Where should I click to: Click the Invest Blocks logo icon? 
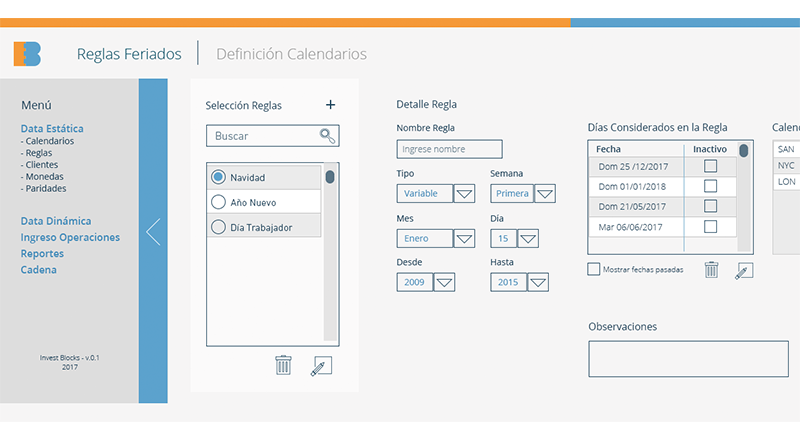click(x=27, y=54)
